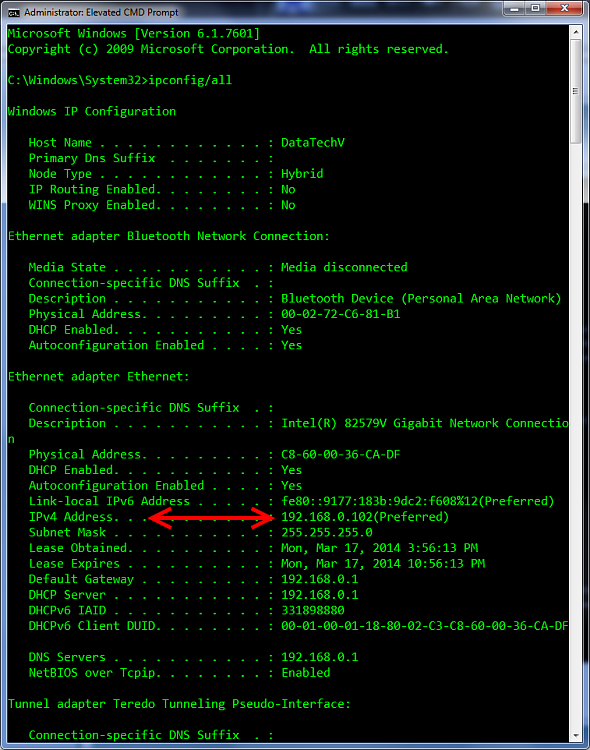Click the vertical scrollbar thumb
Image resolution: width=590 pixels, height=750 pixels.
[x=576, y=91]
